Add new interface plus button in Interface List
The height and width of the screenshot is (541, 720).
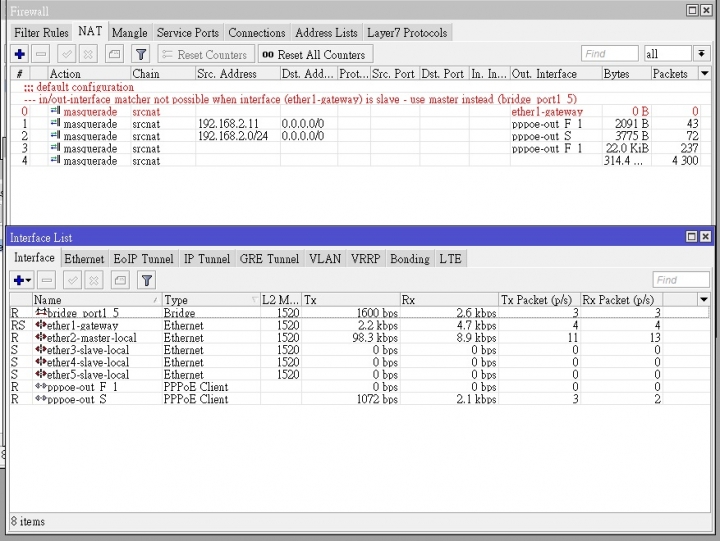22,280
